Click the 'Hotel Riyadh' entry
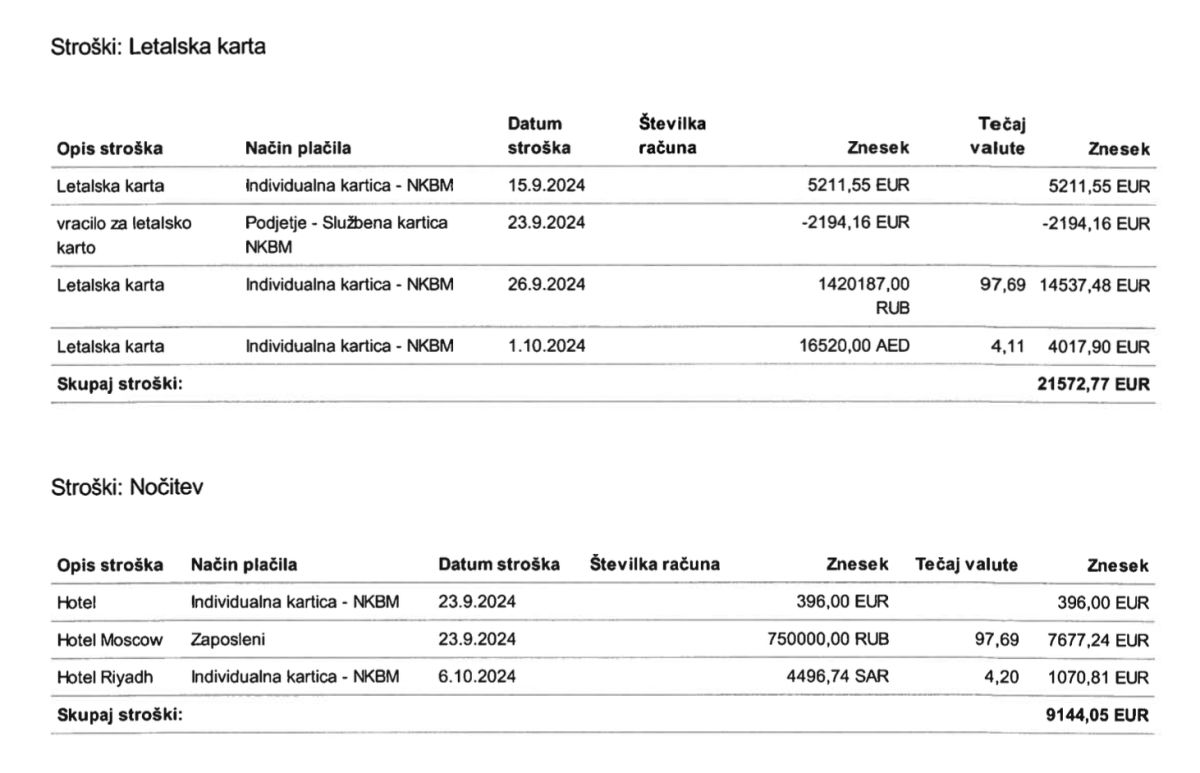The width and height of the screenshot is (1200, 773). tap(106, 677)
